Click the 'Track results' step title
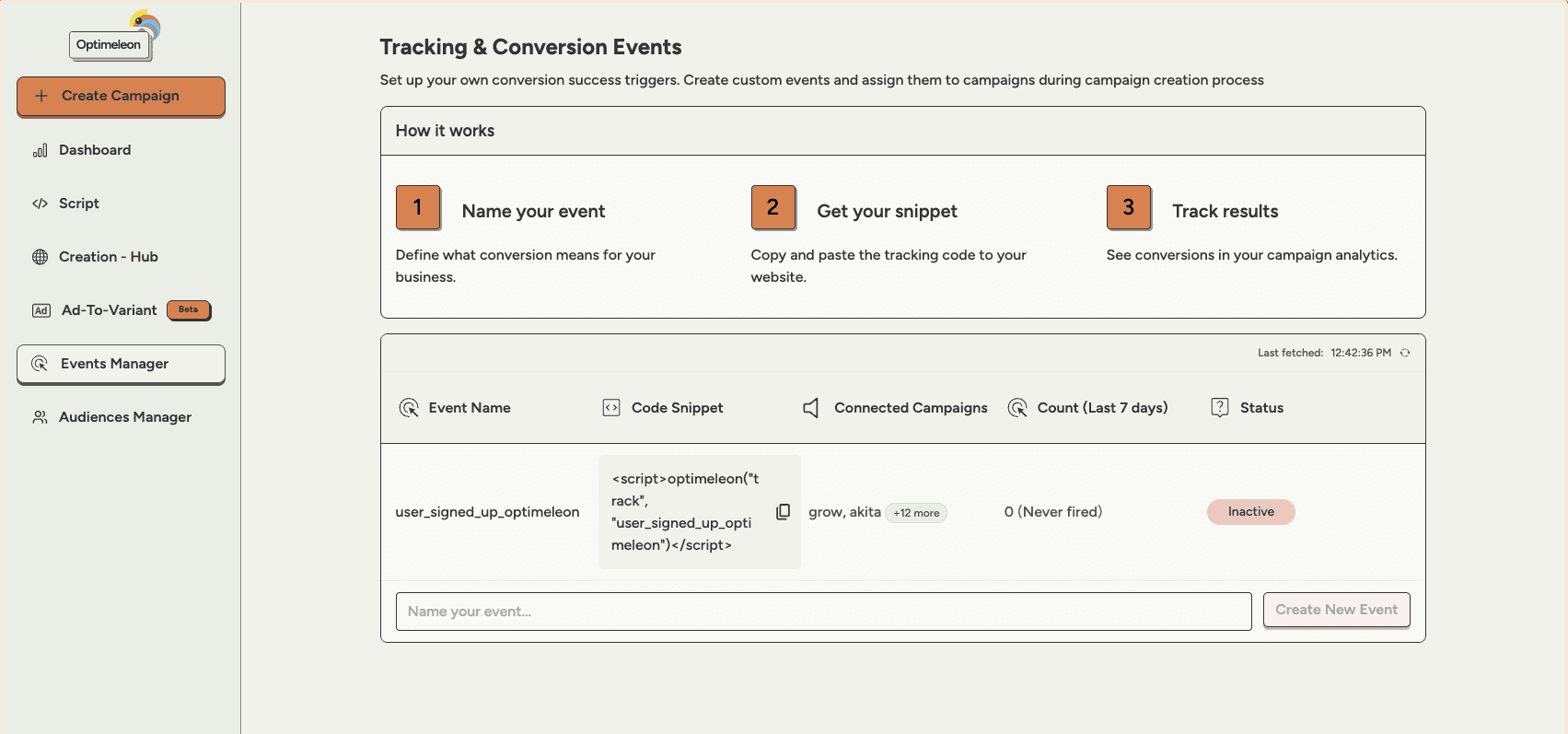Viewport: 1568px width, 734px height. (x=1225, y=212)
